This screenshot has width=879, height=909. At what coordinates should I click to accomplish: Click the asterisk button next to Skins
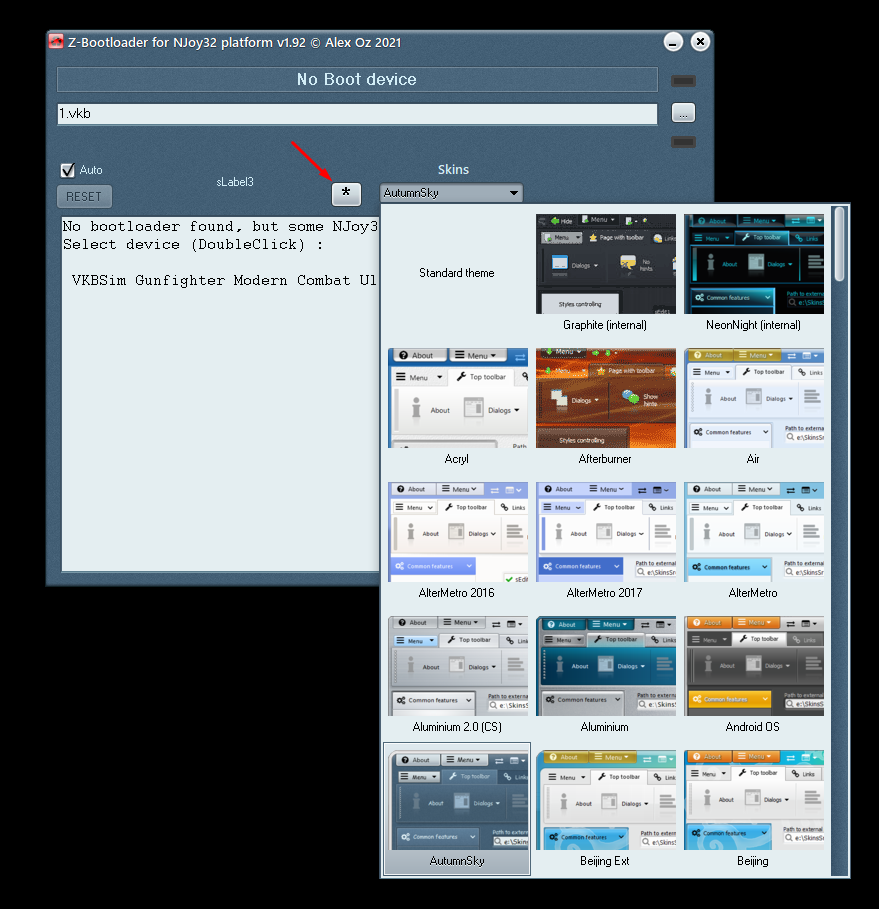346,194
